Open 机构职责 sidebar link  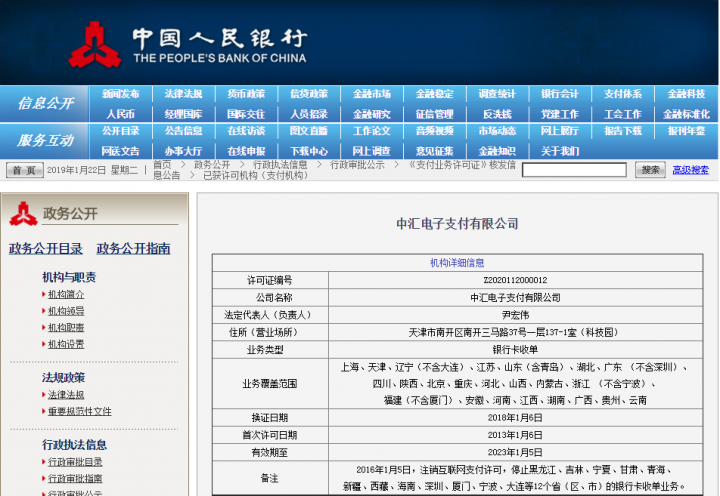pos(66,327)
